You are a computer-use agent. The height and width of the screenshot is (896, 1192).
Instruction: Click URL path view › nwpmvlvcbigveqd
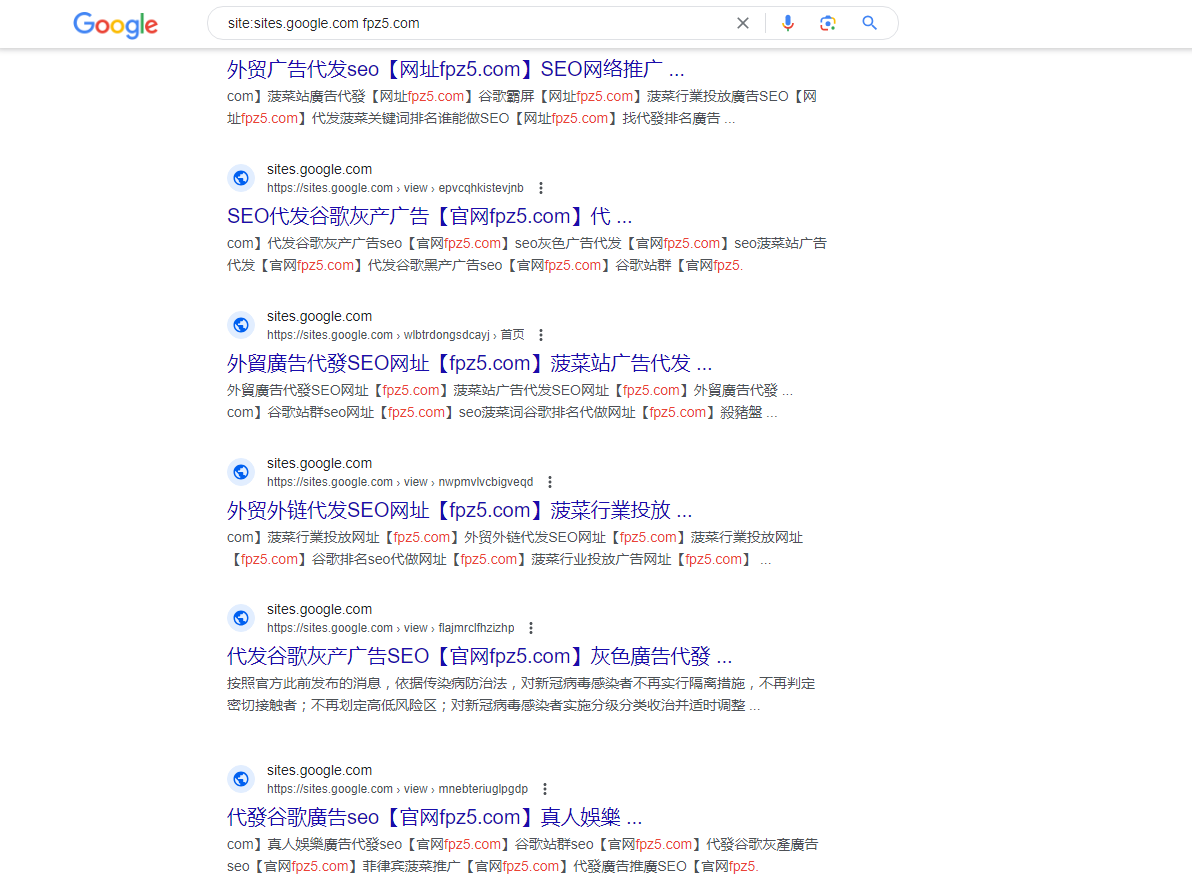(468, 482)
